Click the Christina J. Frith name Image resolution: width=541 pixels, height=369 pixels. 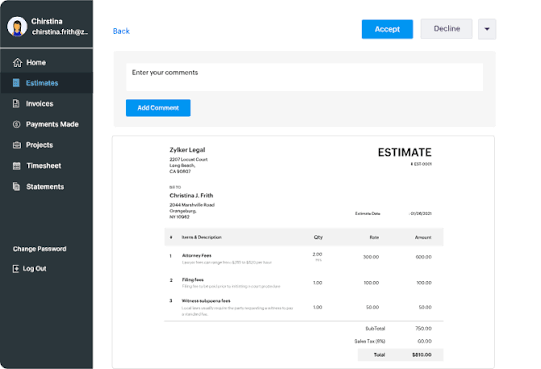pos(191,195)
